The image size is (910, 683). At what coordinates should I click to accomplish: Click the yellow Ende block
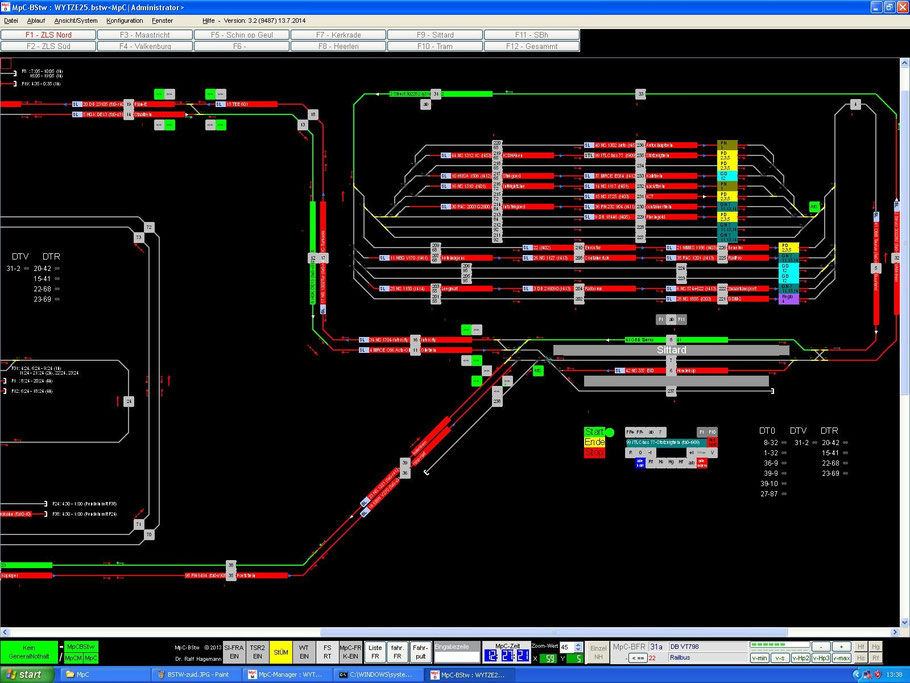click(594, 442)
